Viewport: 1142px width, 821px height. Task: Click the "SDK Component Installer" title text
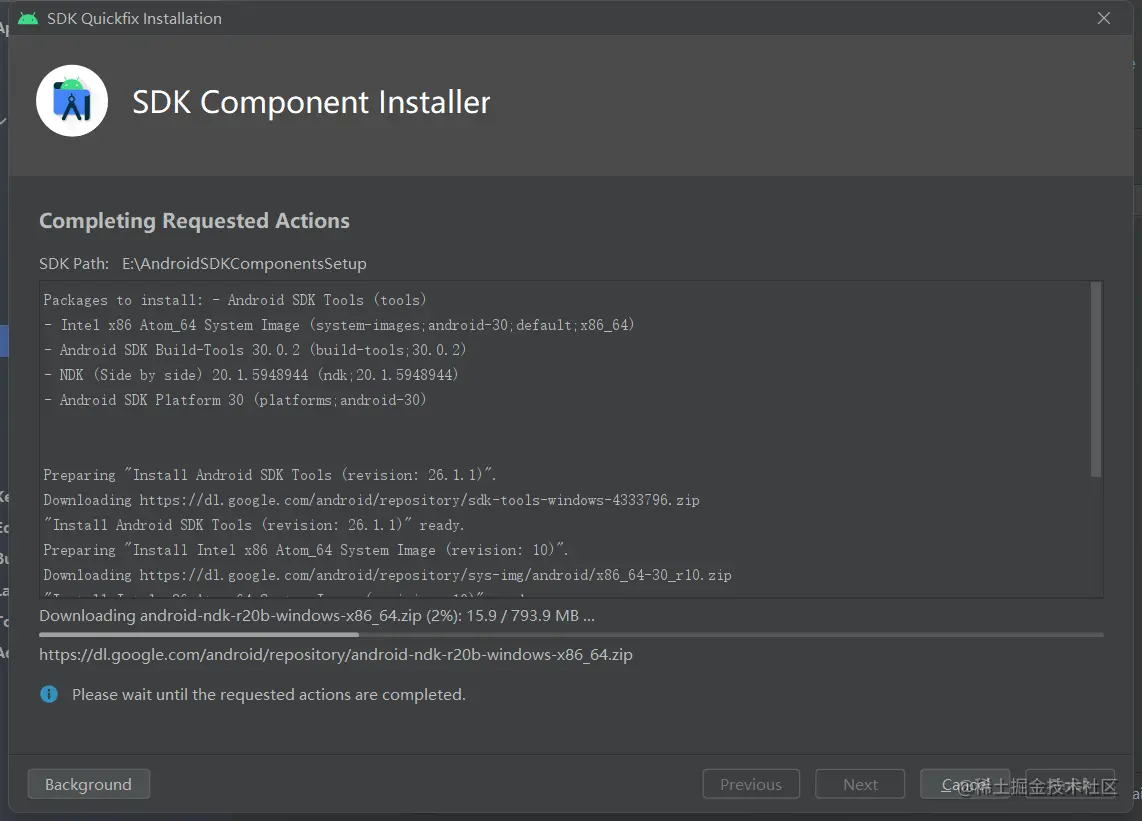(311, 102)
